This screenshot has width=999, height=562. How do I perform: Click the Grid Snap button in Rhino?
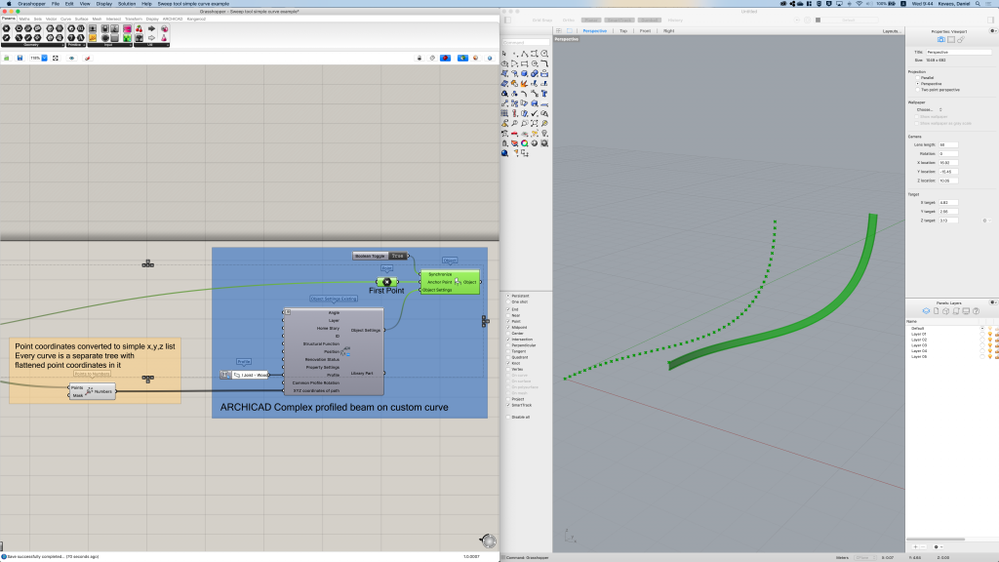tap(542, 20)
